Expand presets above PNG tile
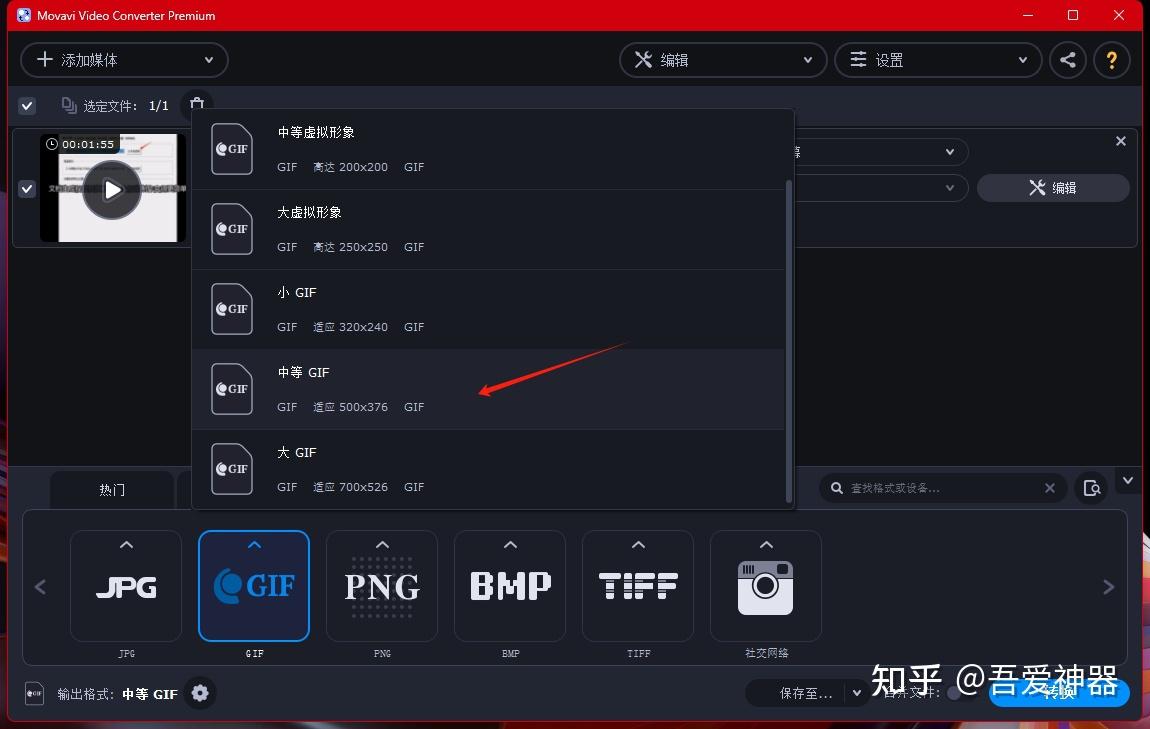The width and height of the screenshot is (1150, 729). [x=382, y=545]
